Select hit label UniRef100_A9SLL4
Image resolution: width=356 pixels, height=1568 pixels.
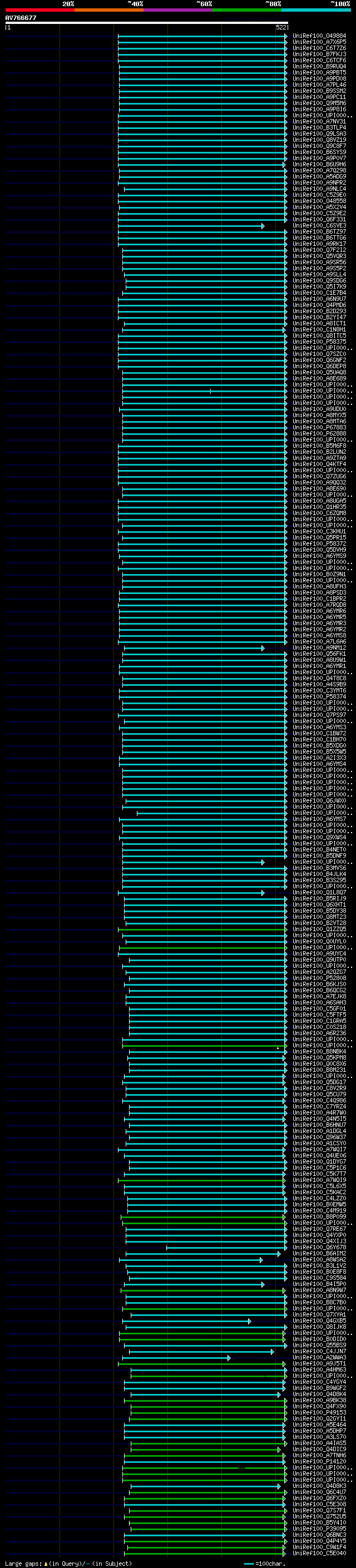319,275
